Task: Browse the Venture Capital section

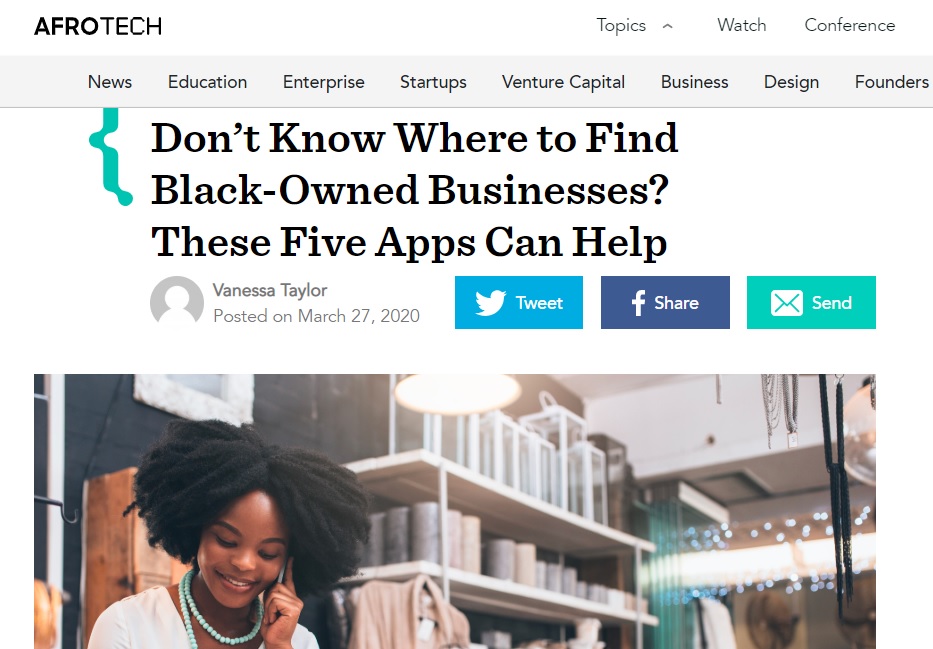Action: (x=563, y=81)
